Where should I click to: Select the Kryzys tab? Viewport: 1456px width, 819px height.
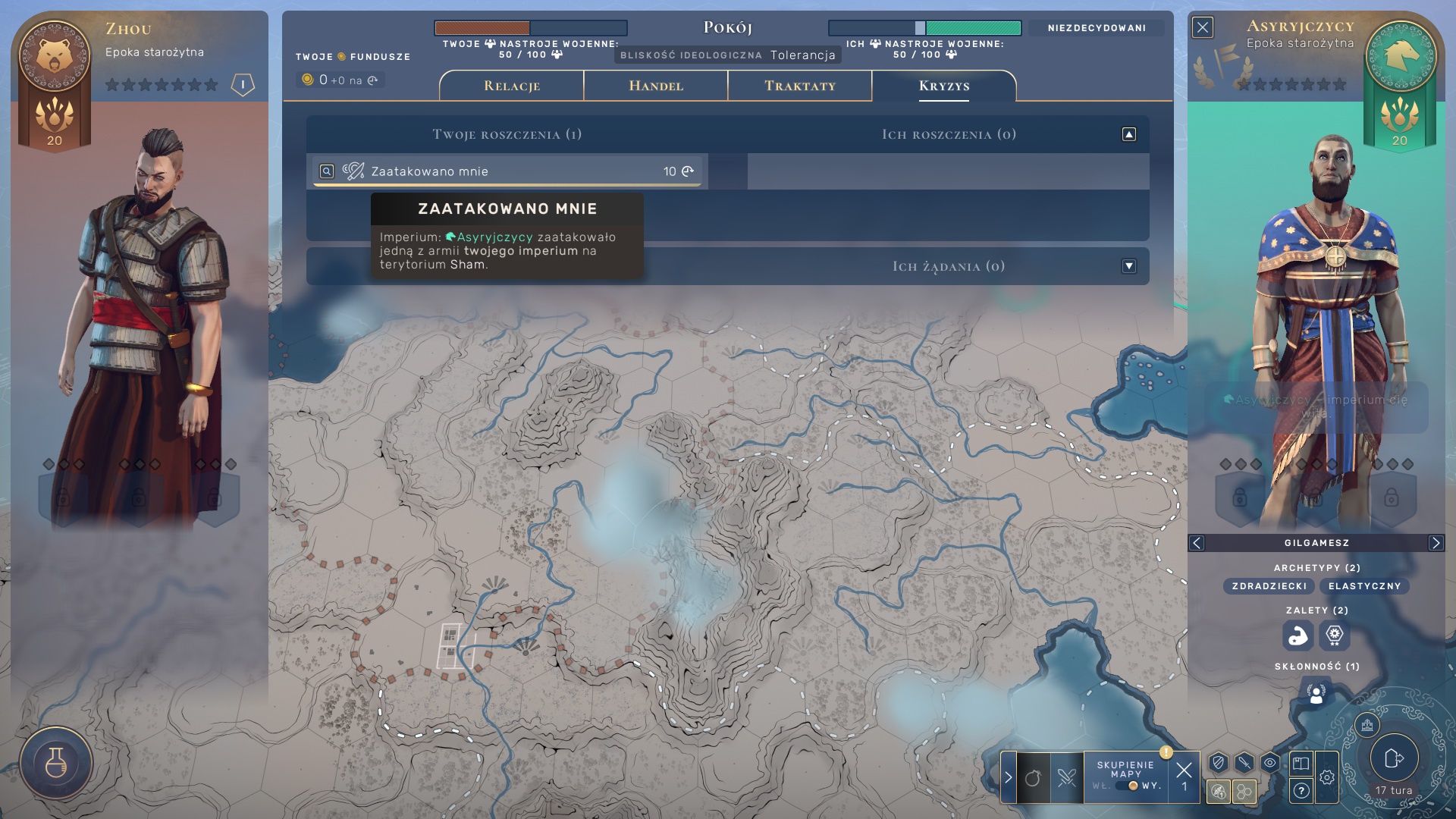(x=944, y=86)
